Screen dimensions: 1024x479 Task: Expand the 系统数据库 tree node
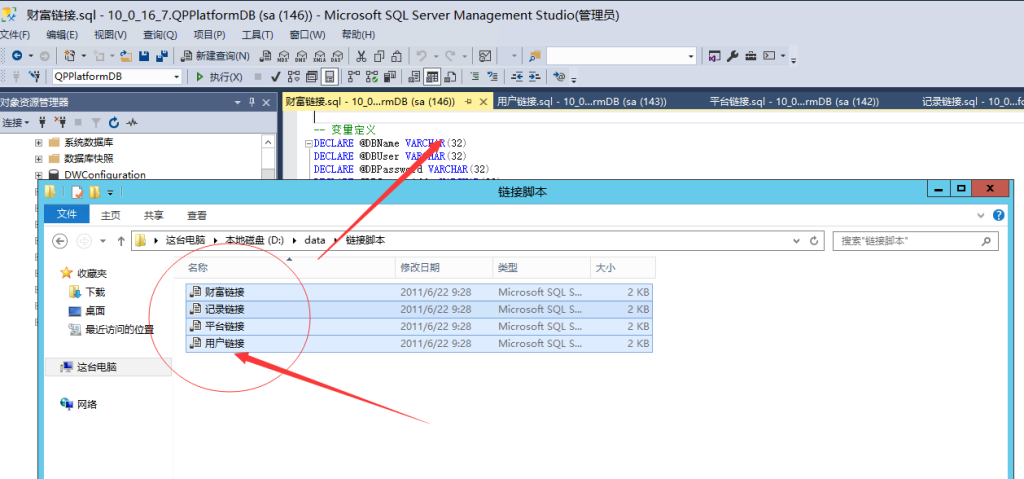(x=39, y=142)
